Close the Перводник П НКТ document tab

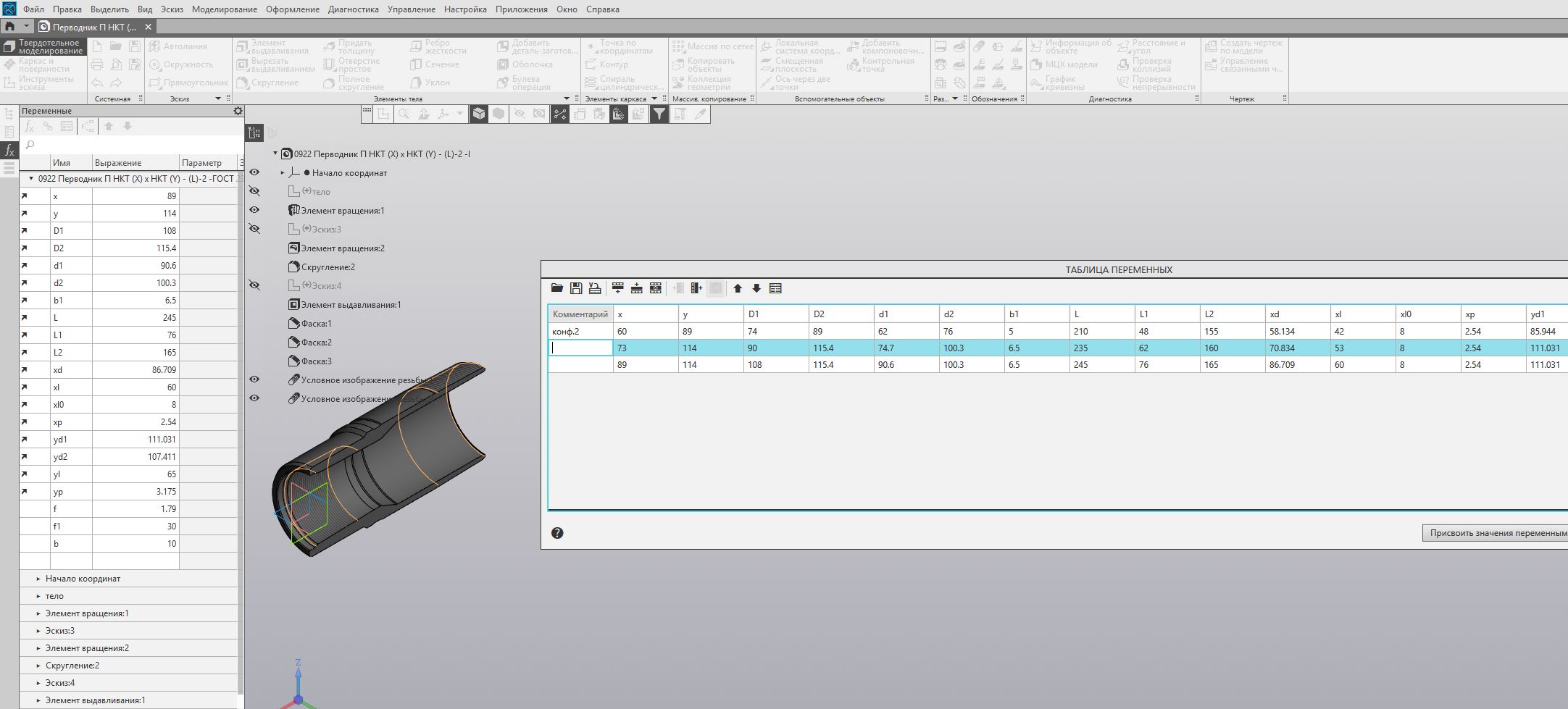click(149, 27)
